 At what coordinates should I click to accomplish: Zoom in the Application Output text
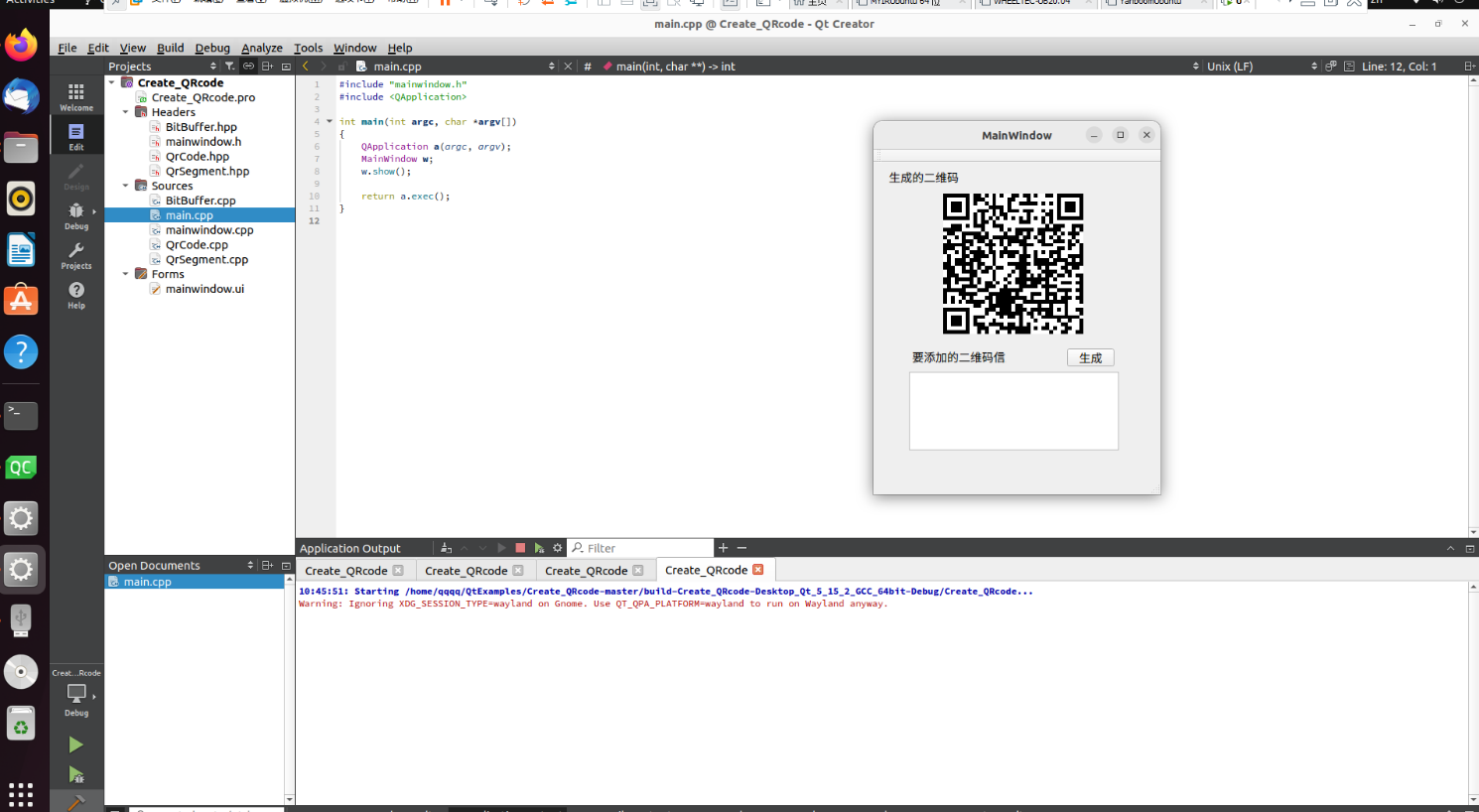pyautogui.click(x=723, y=548)
